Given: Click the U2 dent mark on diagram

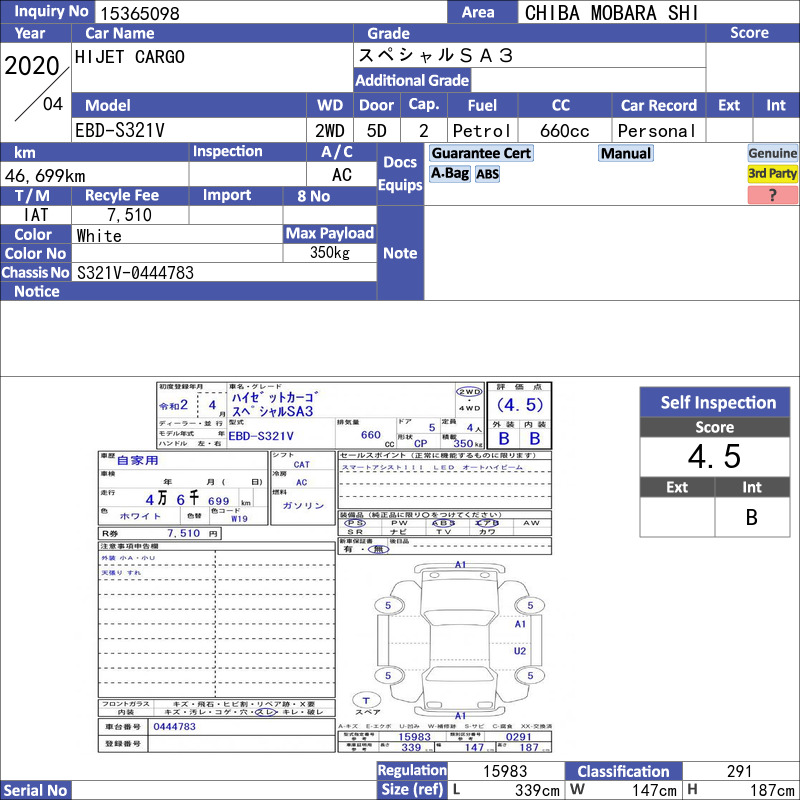Looking at the screenshot, I should [520, 651].
